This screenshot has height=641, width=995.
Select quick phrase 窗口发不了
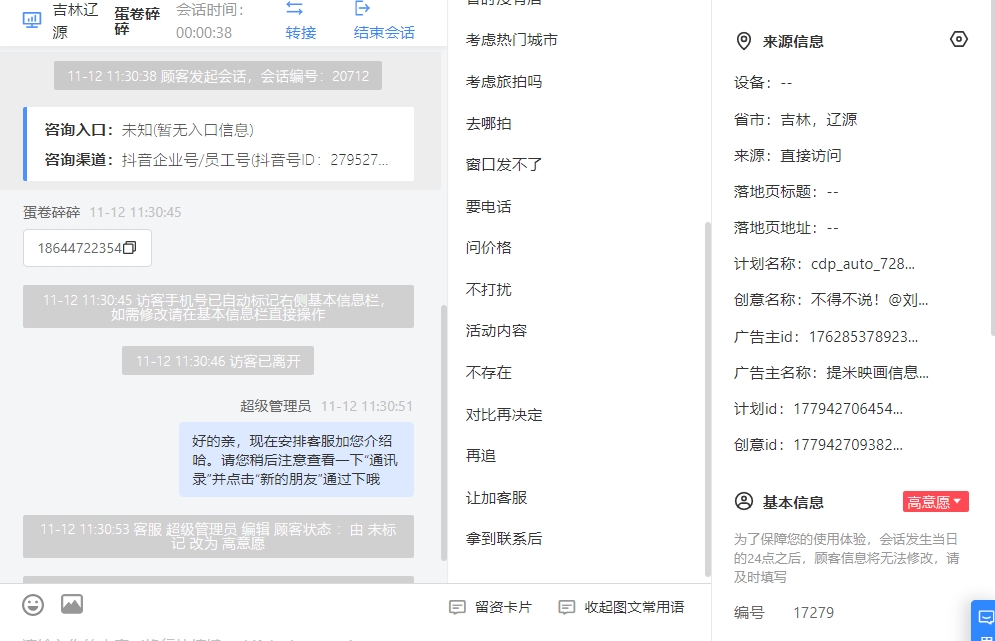[504, 165]
